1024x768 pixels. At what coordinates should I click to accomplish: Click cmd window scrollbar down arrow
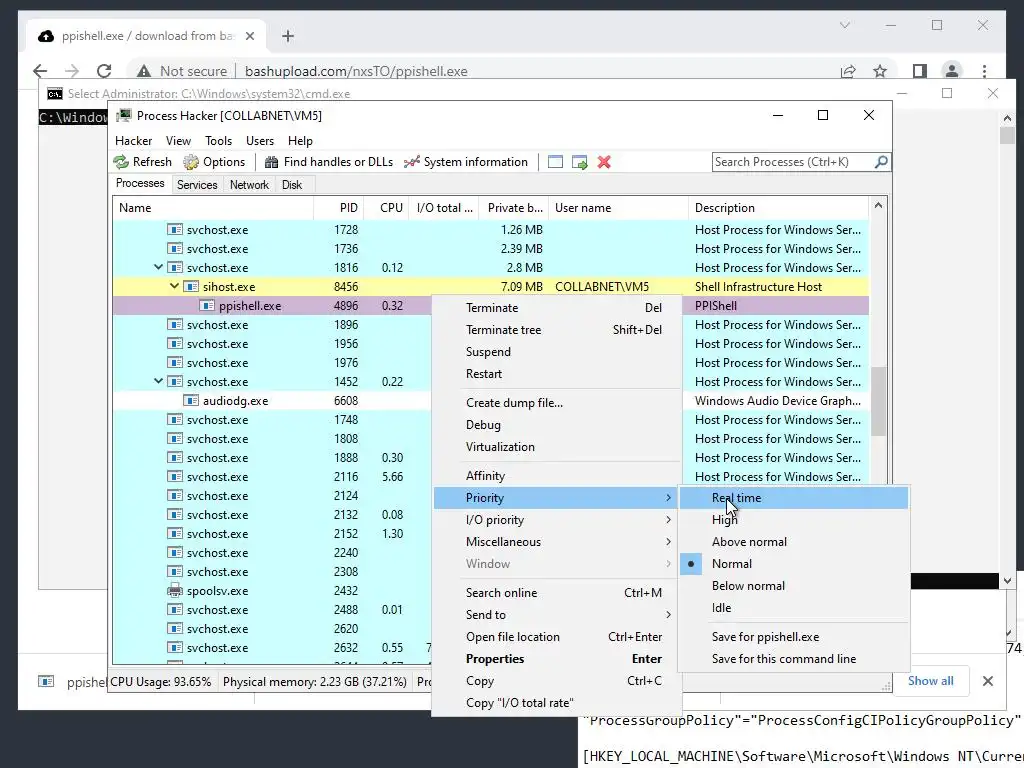1007,581
